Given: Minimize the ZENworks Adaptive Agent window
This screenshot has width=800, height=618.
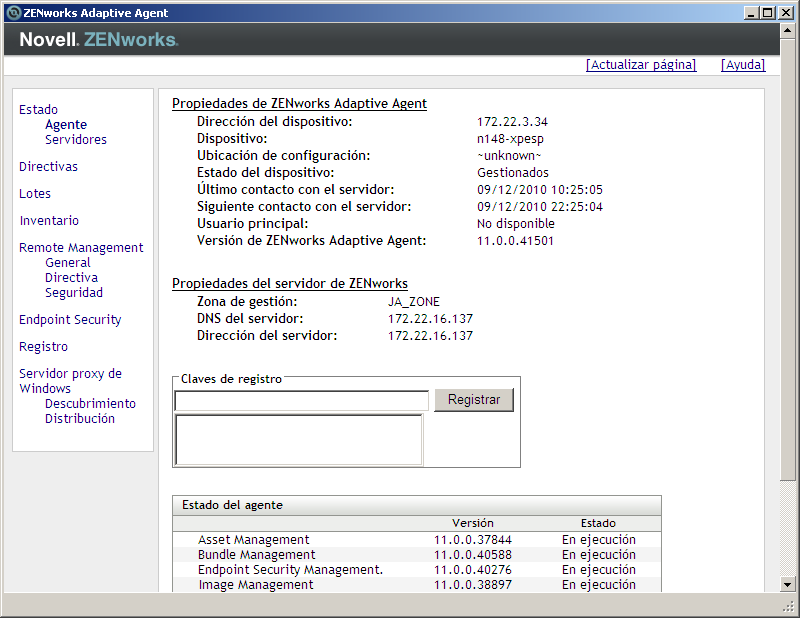Looking at the screenshot, I should pos(751,13).
